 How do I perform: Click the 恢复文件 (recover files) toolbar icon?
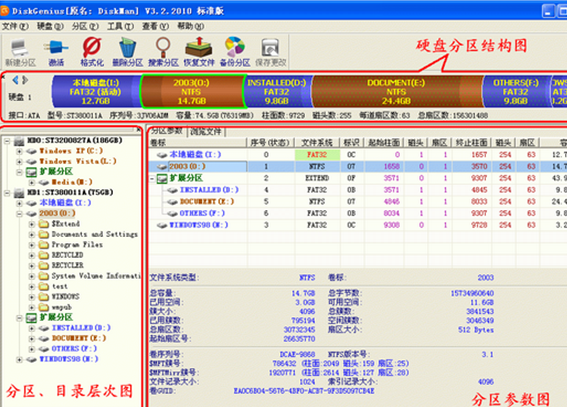pyautogui.click(x=199, y=52)
